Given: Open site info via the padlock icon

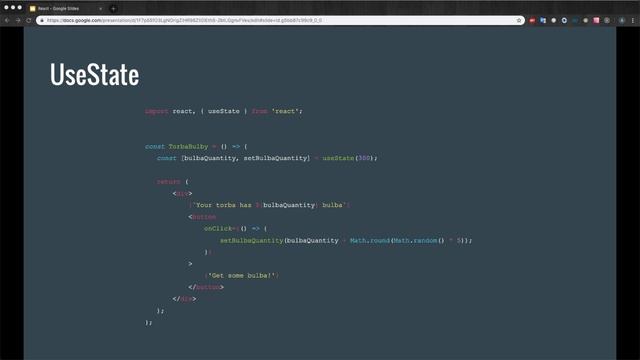Looking at the screenshot, I should (x=42, y=20).
